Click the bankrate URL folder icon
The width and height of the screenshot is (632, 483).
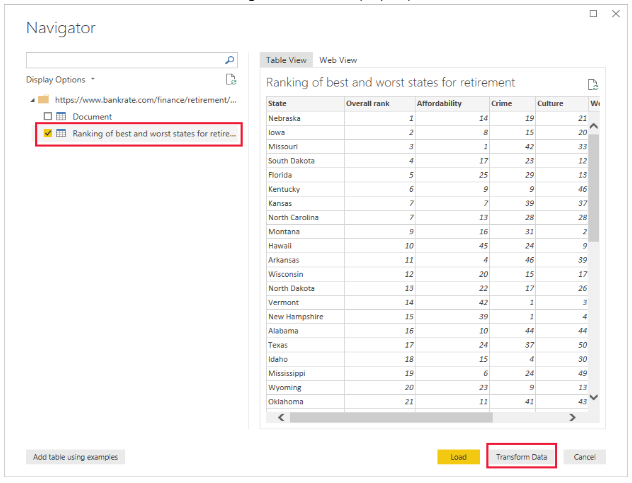click(43, 100)
